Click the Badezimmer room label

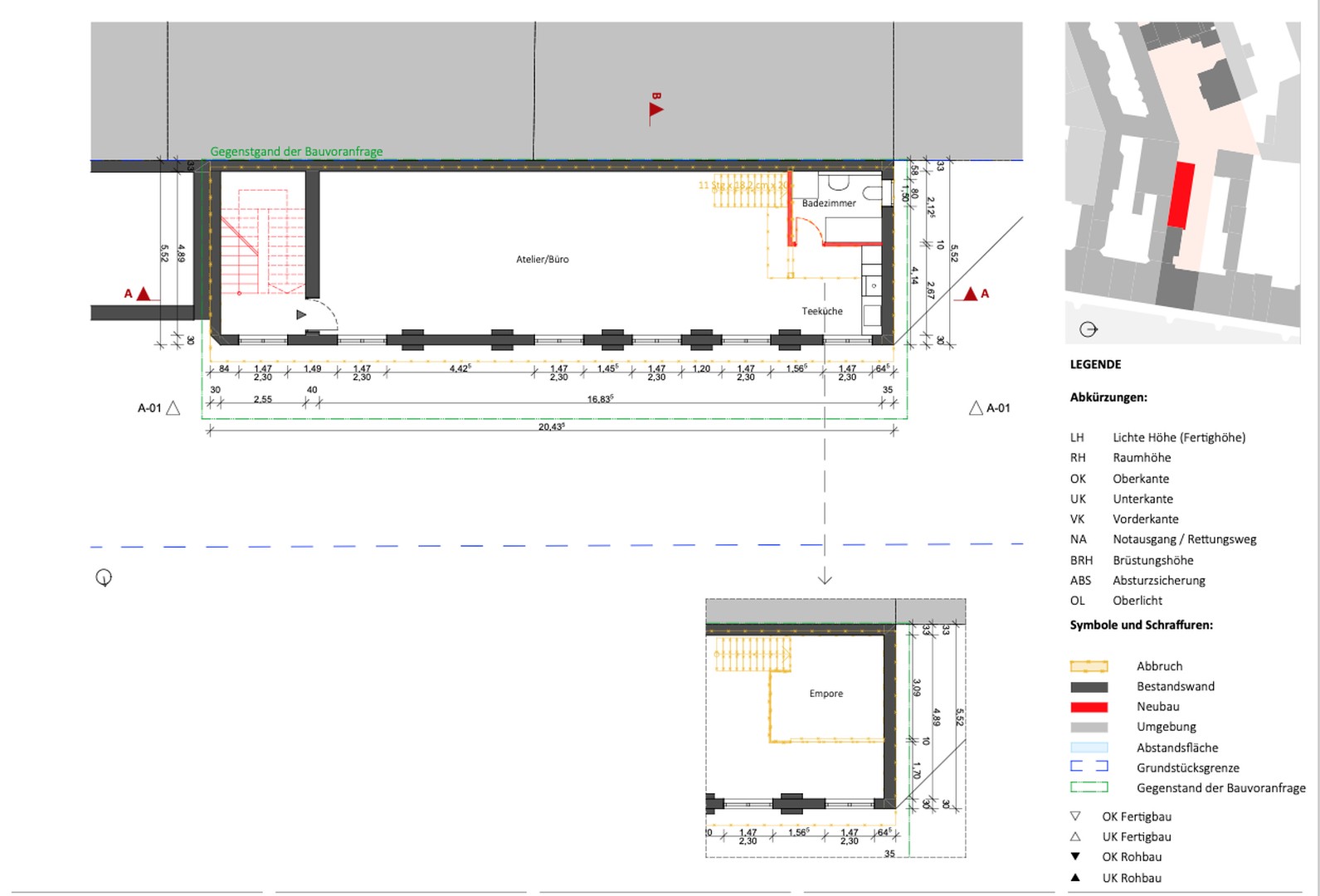click(829, 203)
